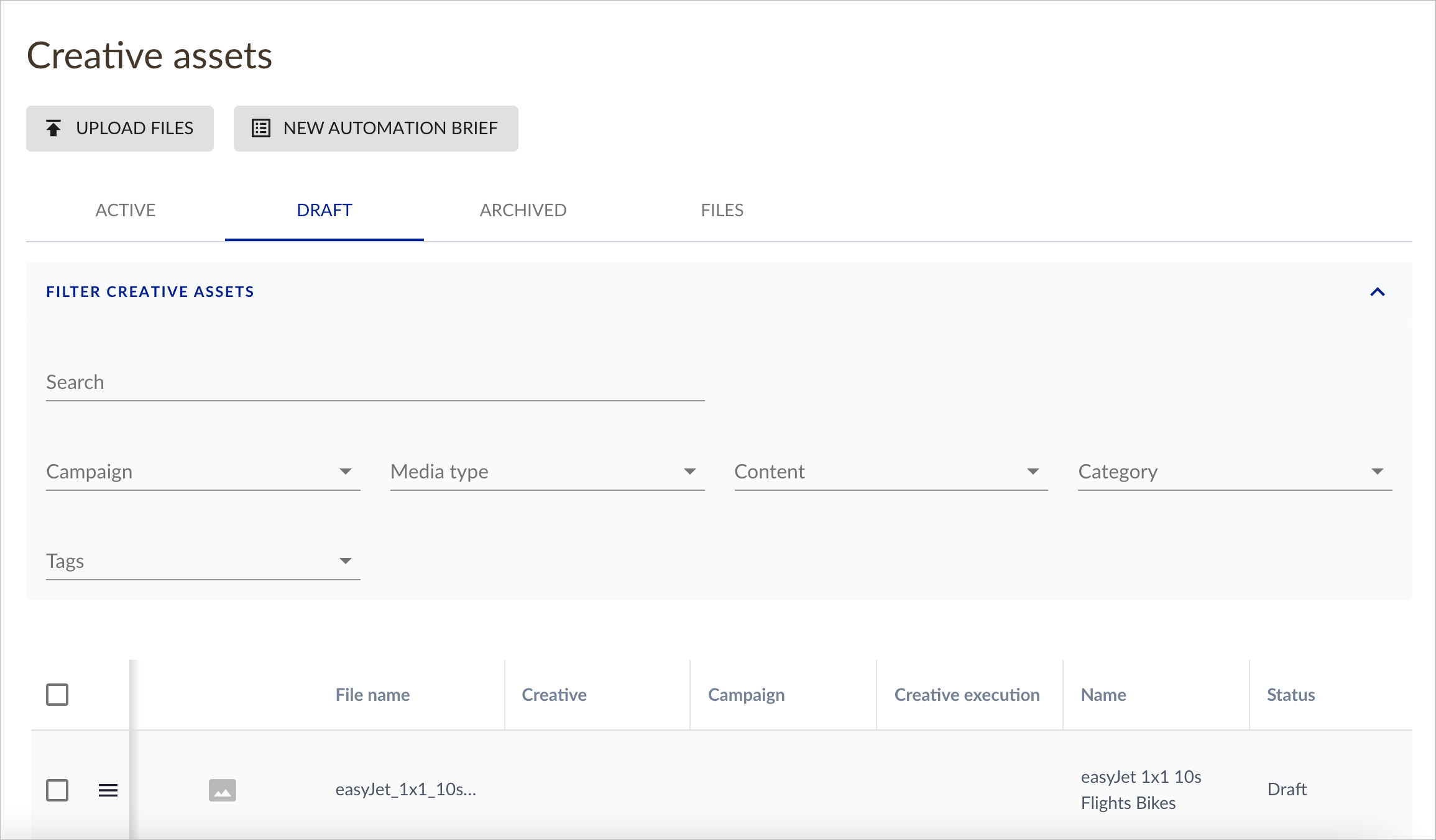Click the easyJet row drag handle icon
This screenshot has height=840, width=1436.
108,790
